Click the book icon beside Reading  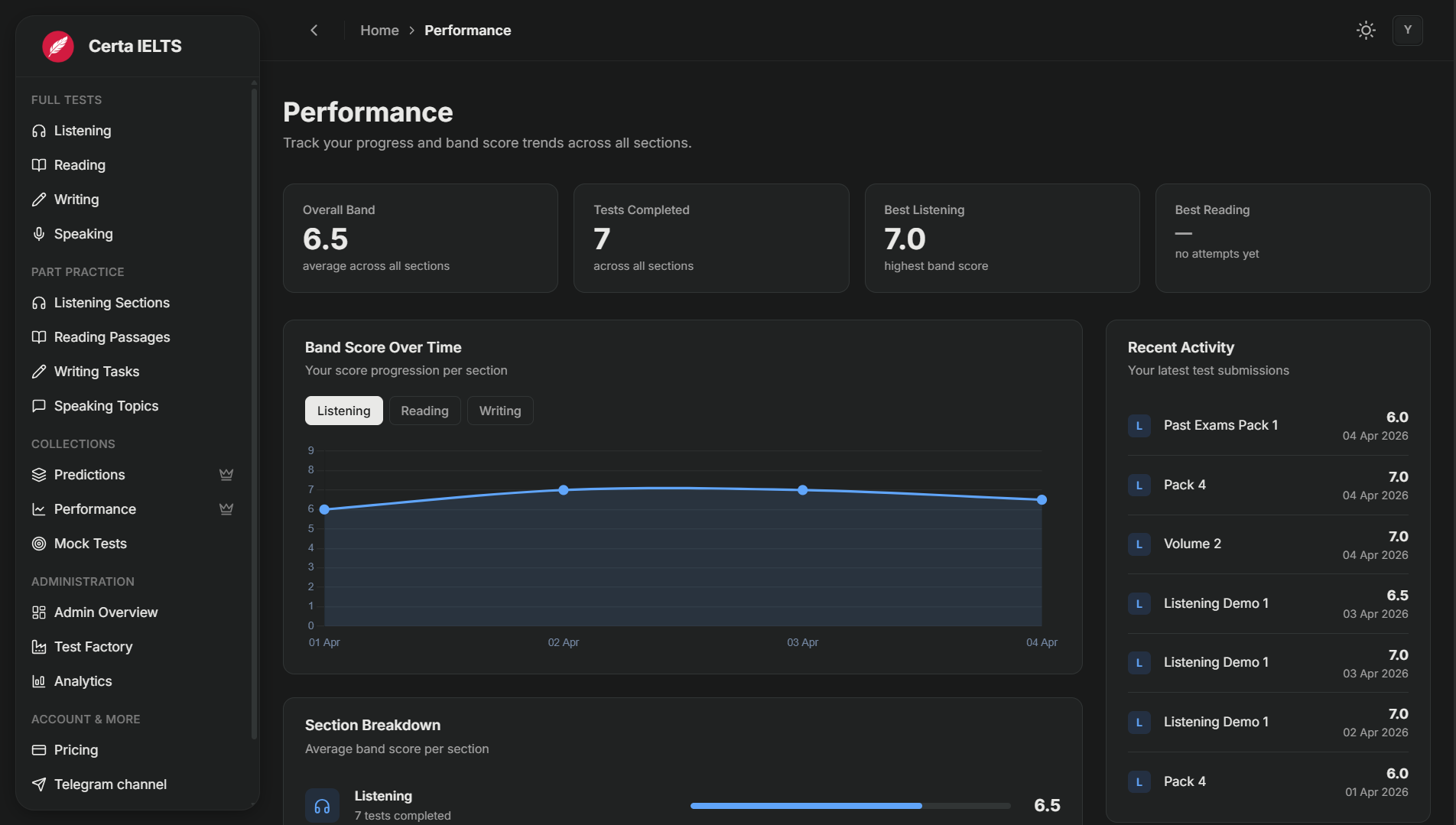coord(39,165)
